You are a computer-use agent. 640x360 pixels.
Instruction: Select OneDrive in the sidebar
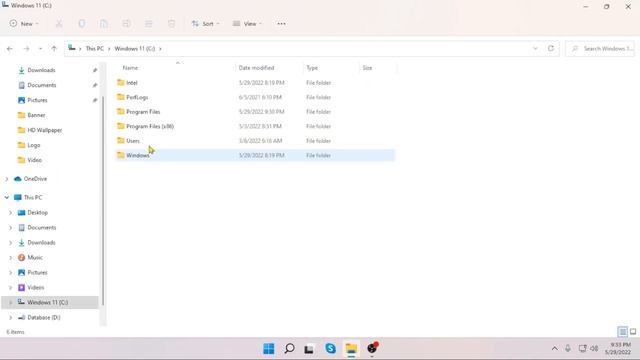click(35, 179)
